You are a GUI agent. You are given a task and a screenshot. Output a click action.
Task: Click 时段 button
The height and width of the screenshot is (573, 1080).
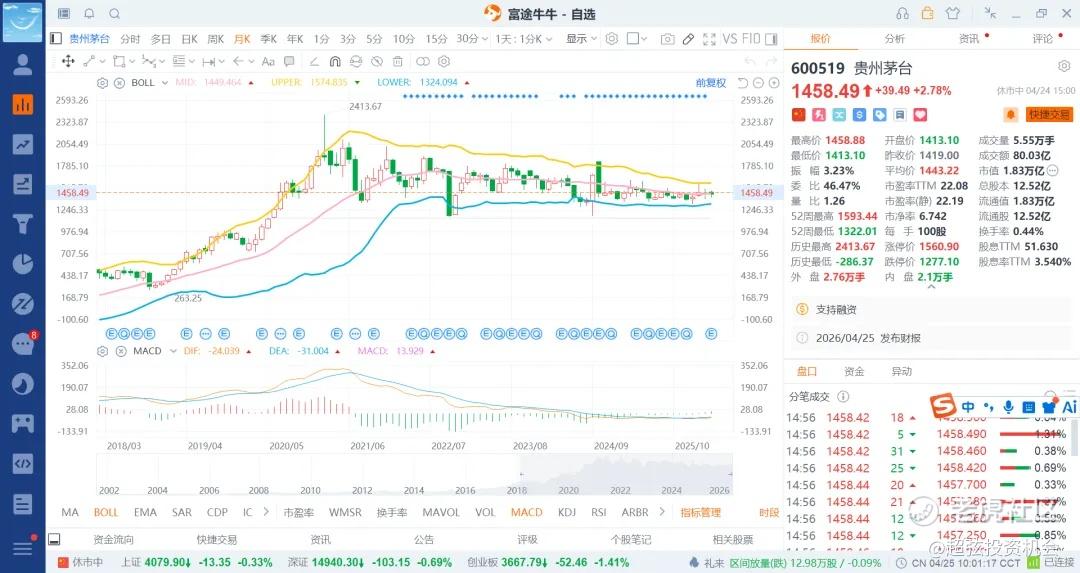[x=769, y=512]
